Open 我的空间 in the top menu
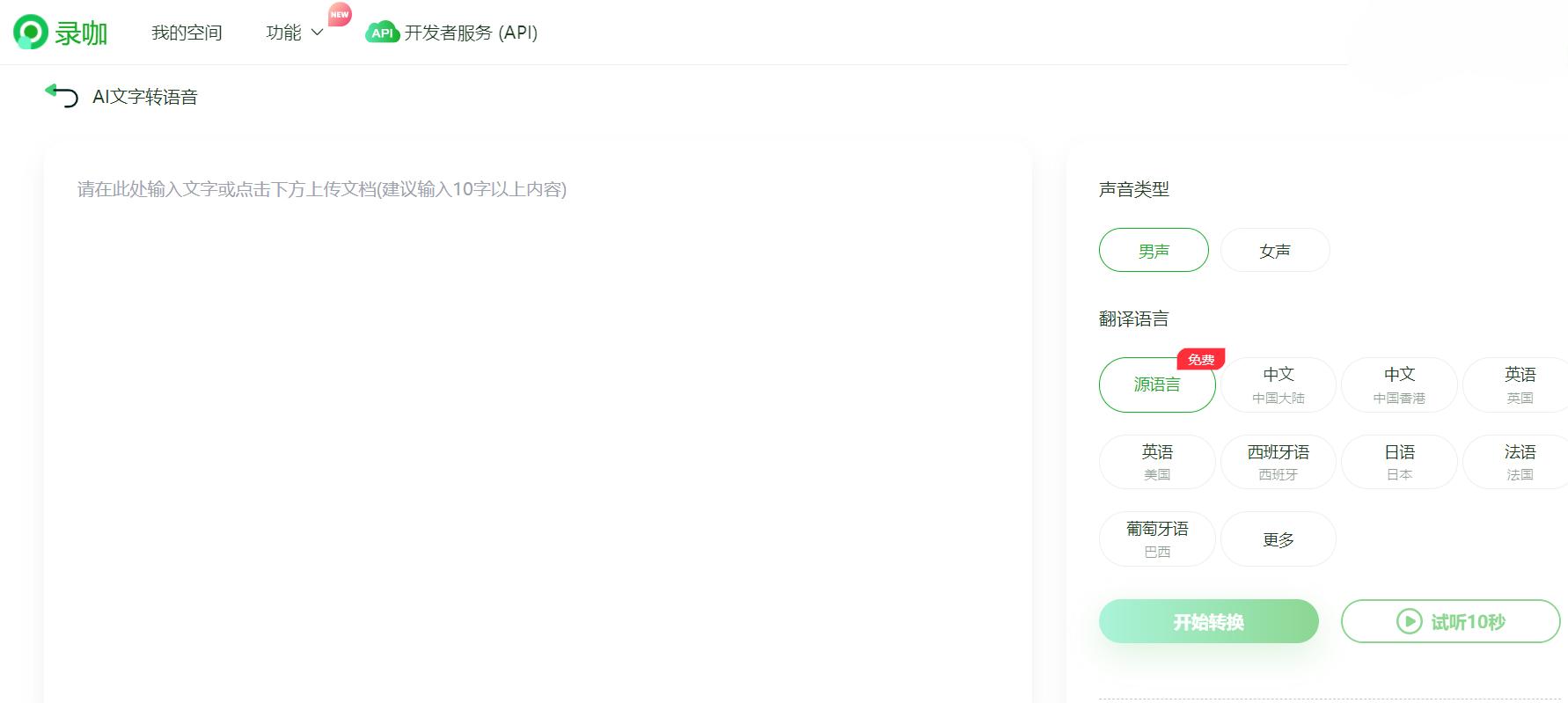This screenshot has height=703, width=1568. click(186, 32)
